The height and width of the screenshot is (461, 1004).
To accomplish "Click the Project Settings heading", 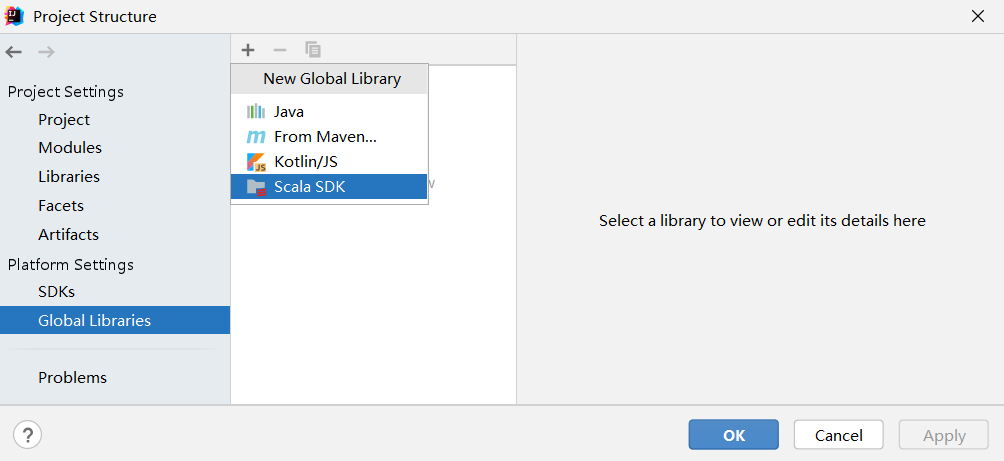I will [x=66, y=92].
